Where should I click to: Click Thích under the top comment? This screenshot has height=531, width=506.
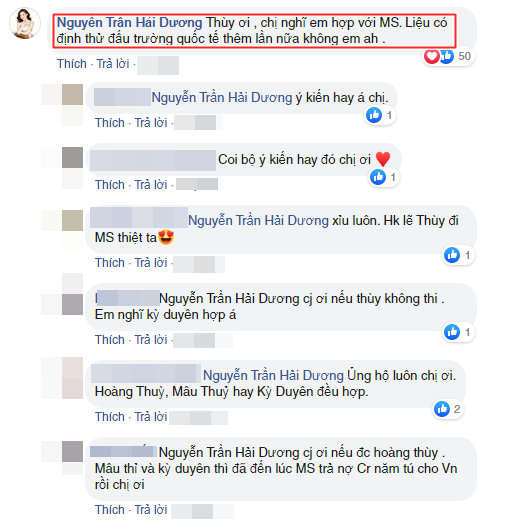(72, 64)
